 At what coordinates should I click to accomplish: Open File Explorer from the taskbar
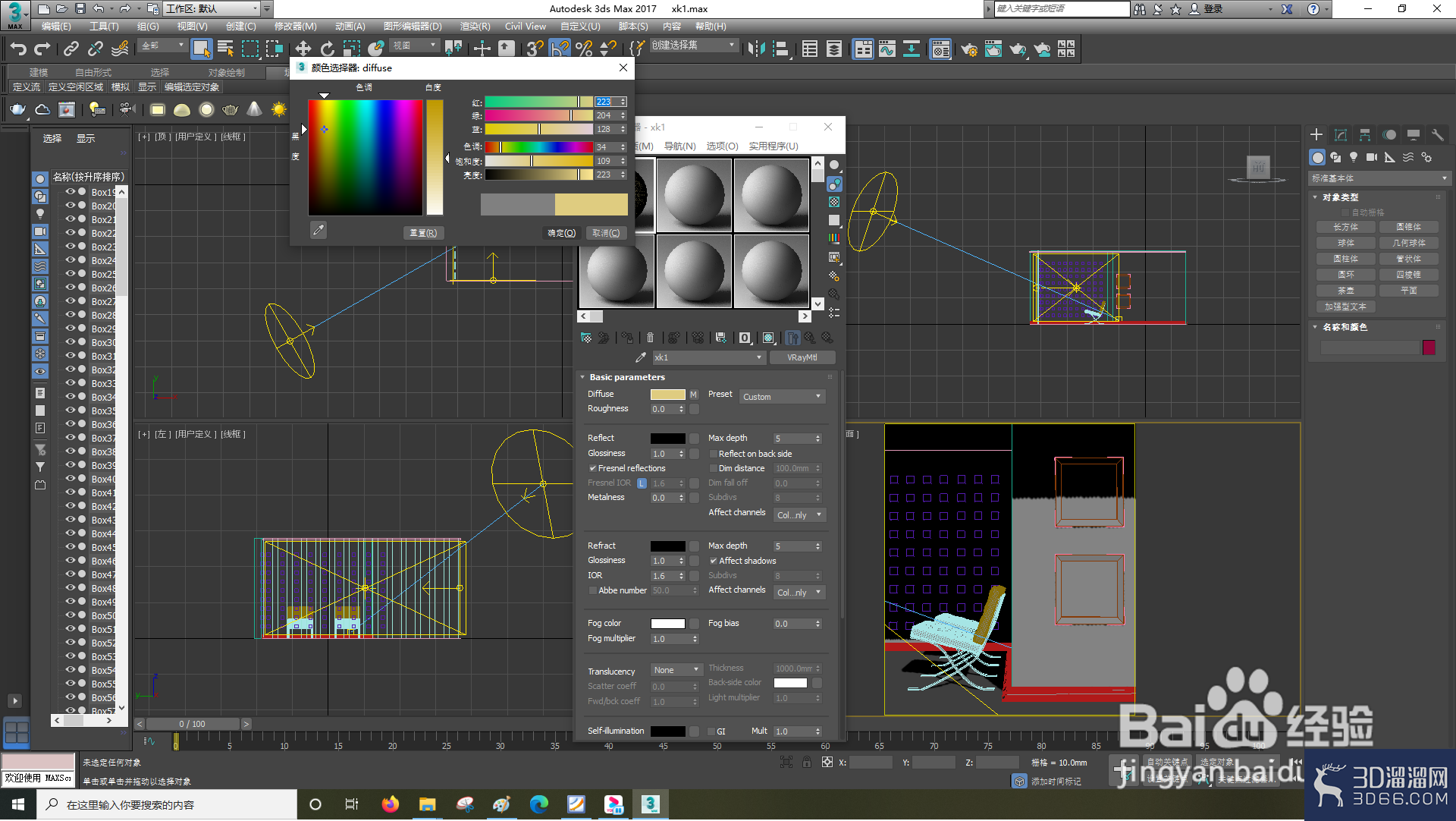tap(427, 805)
